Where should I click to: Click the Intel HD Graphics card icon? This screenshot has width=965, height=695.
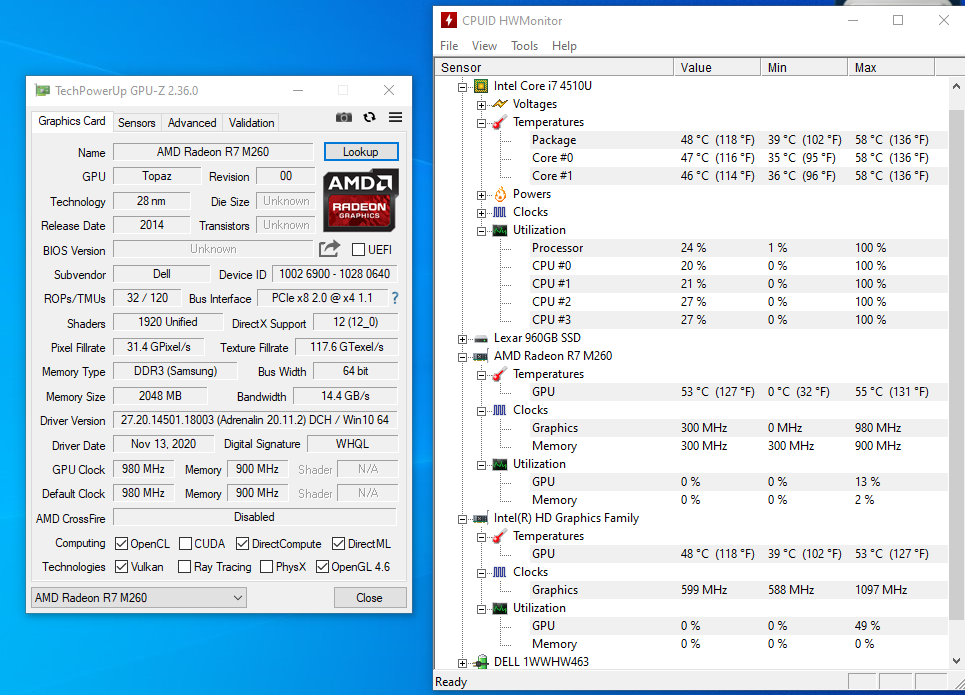point(480,518)
